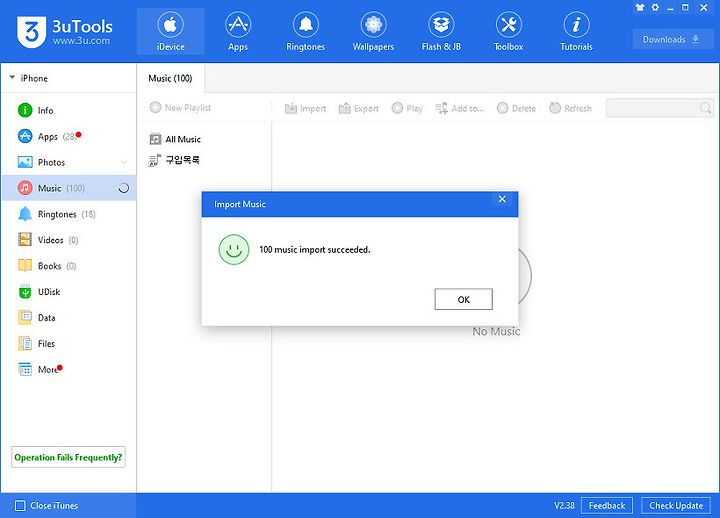
Task: Click the Play toolbar button
Action: click(x=407, y=108)
